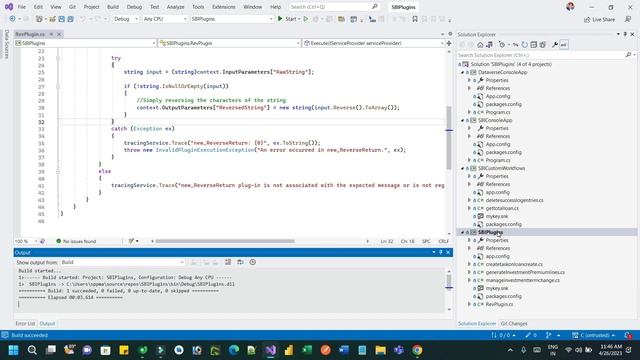Click Home icon in Solution Explorer toolbar
The height and width of the screenshot is (360, 640).
point(480,45)
